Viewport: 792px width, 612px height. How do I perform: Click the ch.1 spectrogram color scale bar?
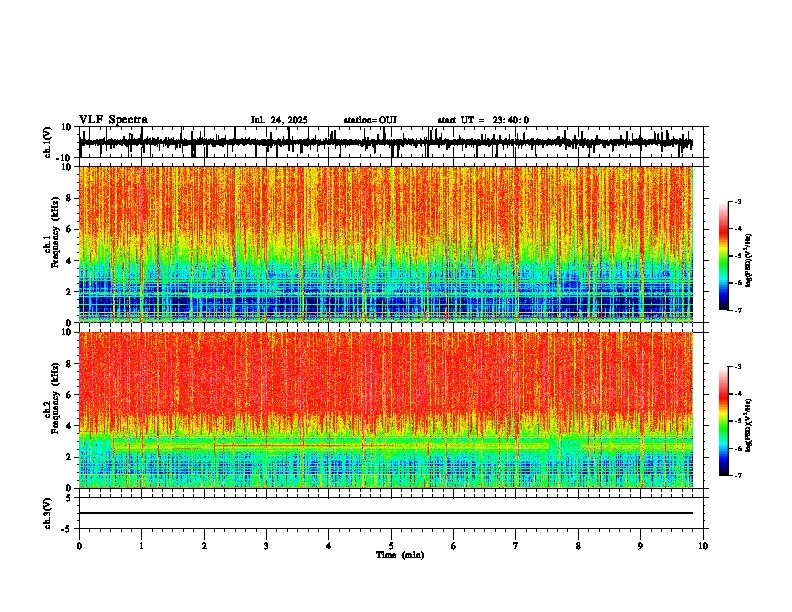(723, 256)
